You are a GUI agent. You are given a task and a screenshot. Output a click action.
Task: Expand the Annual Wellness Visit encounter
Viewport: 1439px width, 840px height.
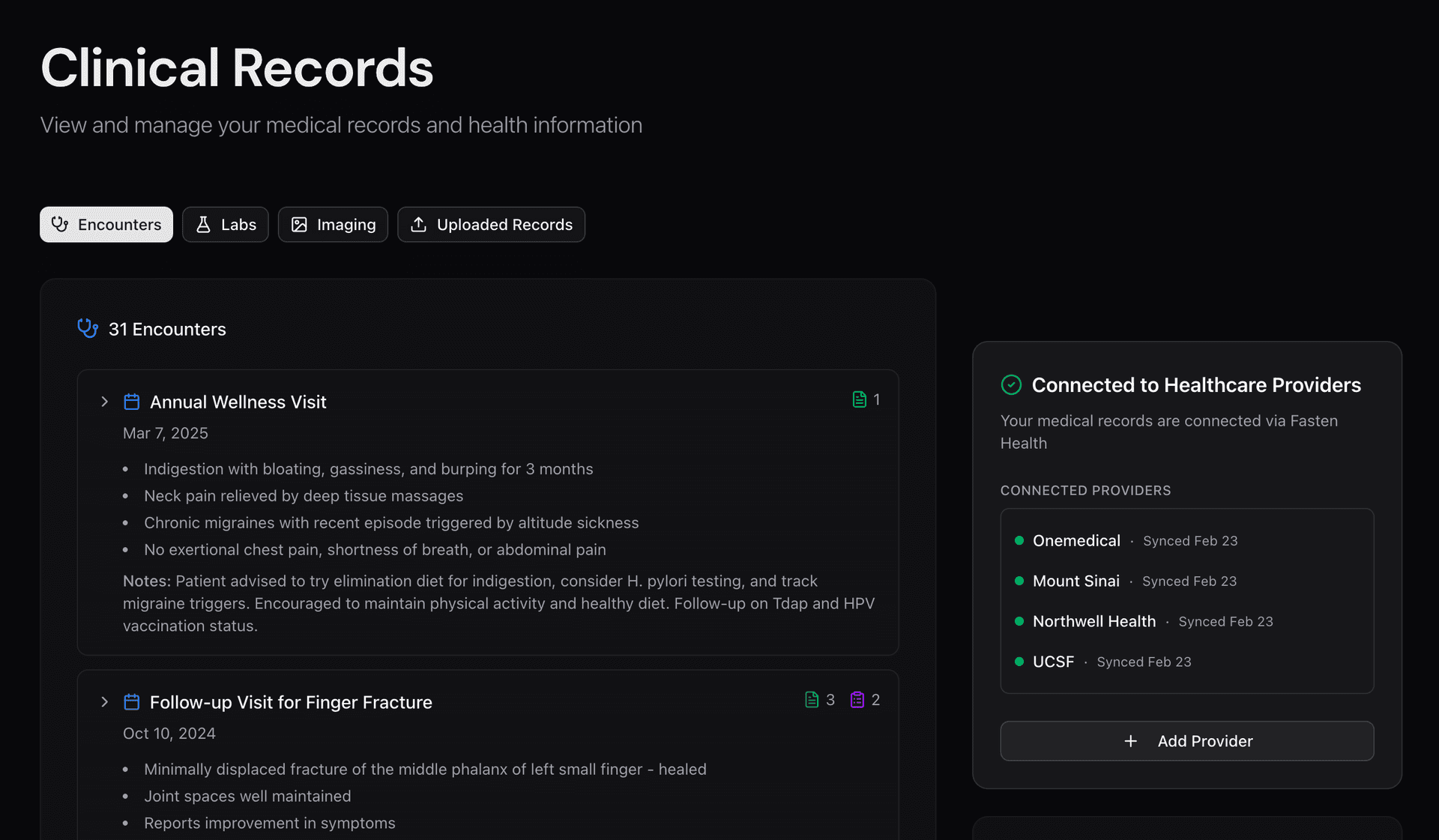(104, 402)
